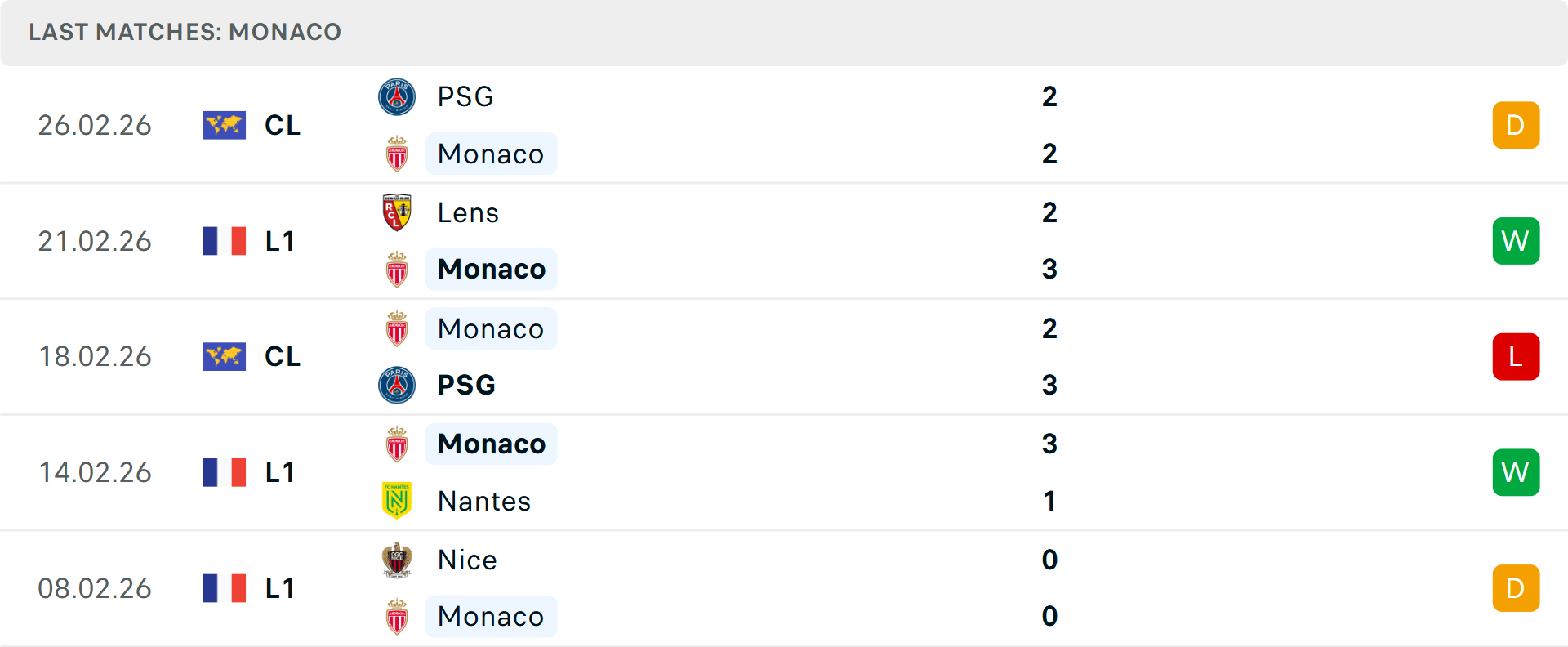1568x647 pixels.
Task: Click the green W badge for the Nantes win
Action: [1516, 472]
